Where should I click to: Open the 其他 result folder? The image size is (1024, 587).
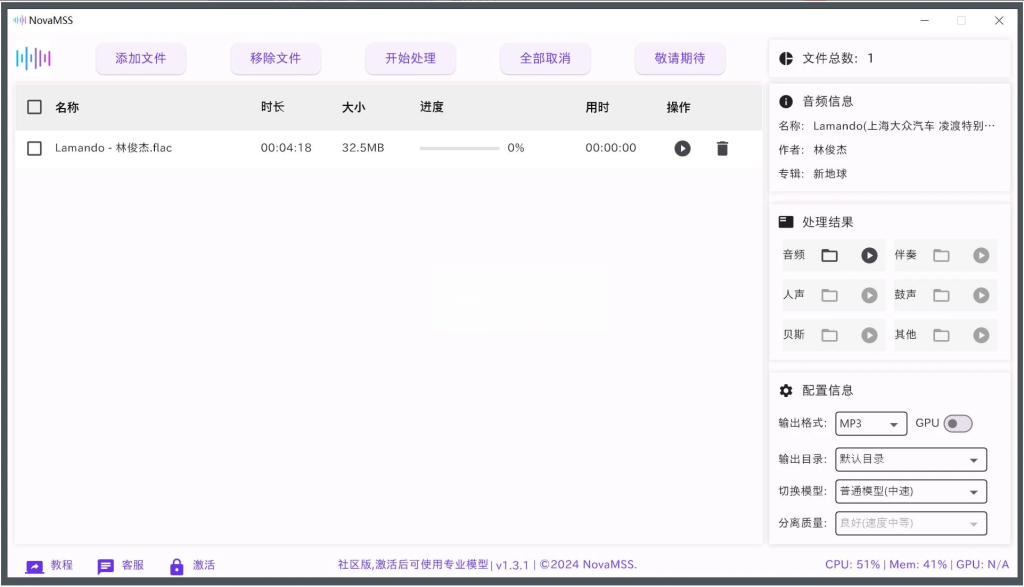point(941,335)
